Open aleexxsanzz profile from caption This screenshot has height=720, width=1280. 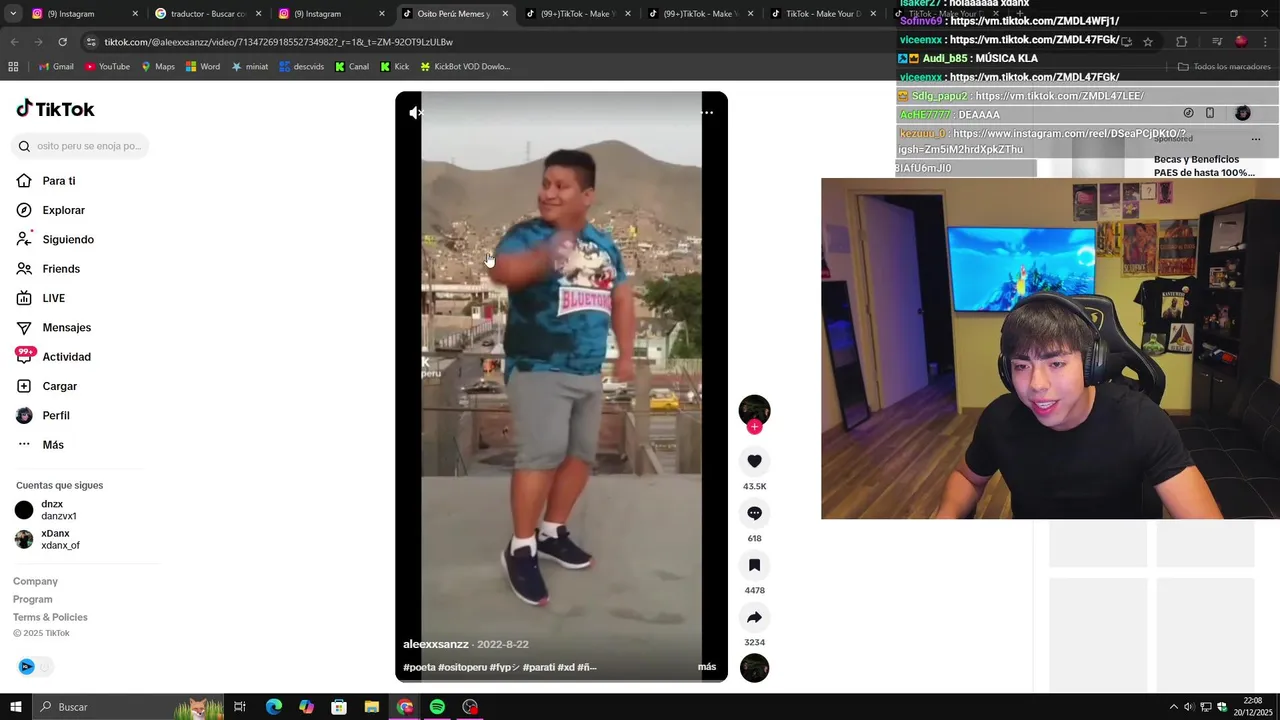(436, 644)
